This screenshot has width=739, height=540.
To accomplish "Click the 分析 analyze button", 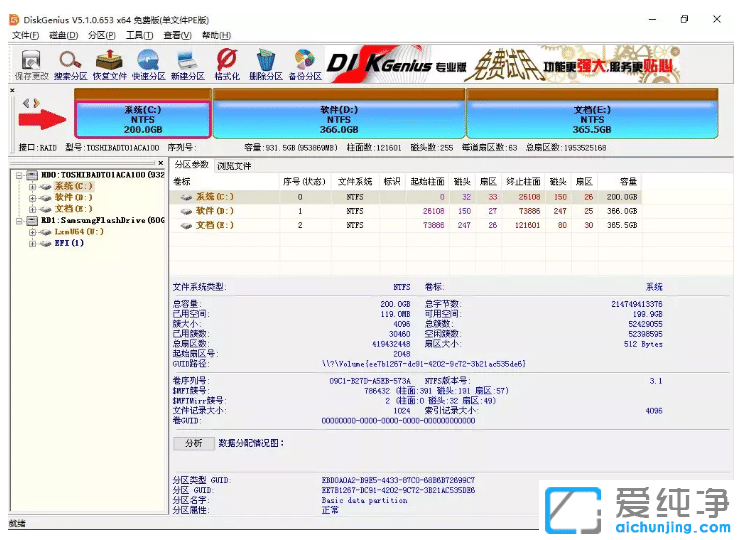I will click(x=194, y=443).
